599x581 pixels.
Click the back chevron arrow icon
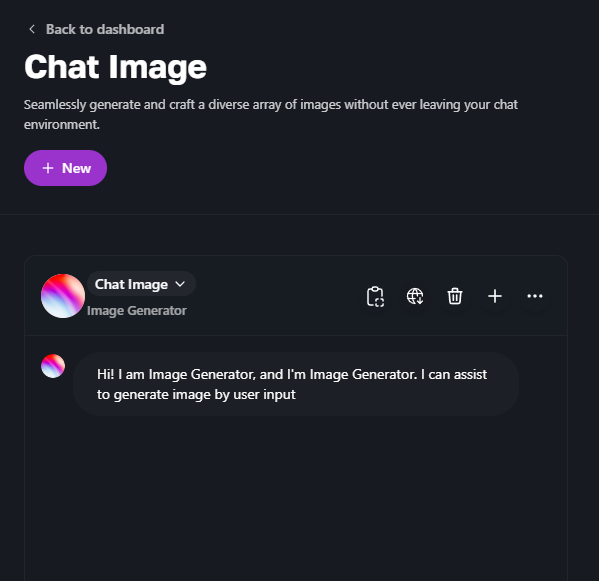tap(32, 29)
